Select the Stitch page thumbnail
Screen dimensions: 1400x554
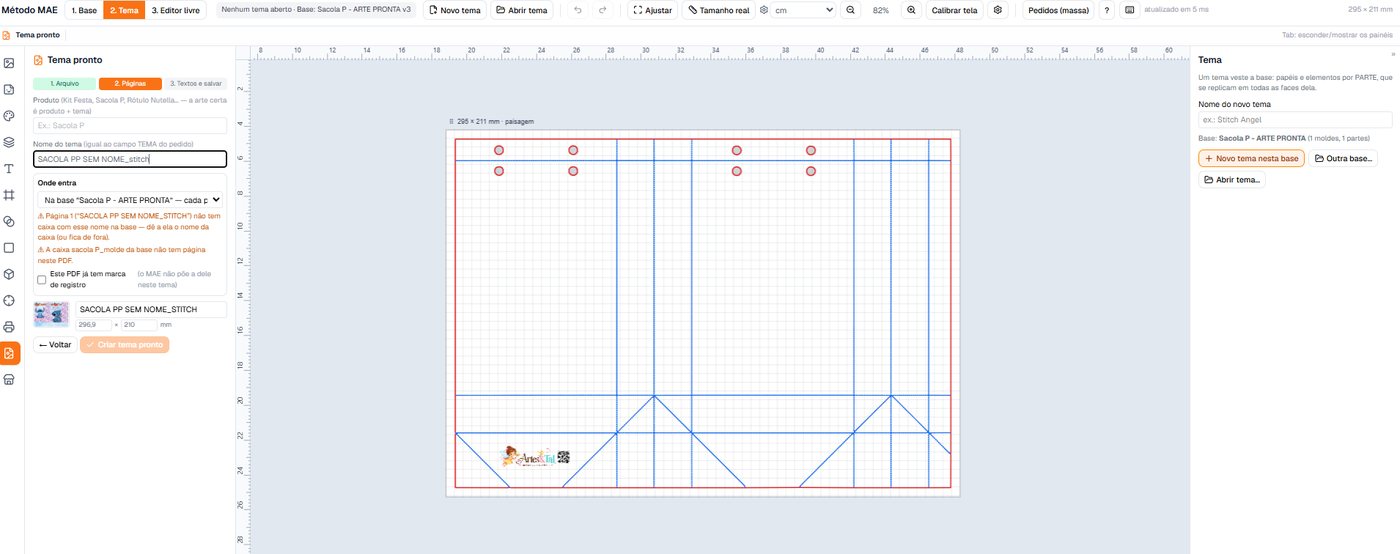(x=51, y=314)
